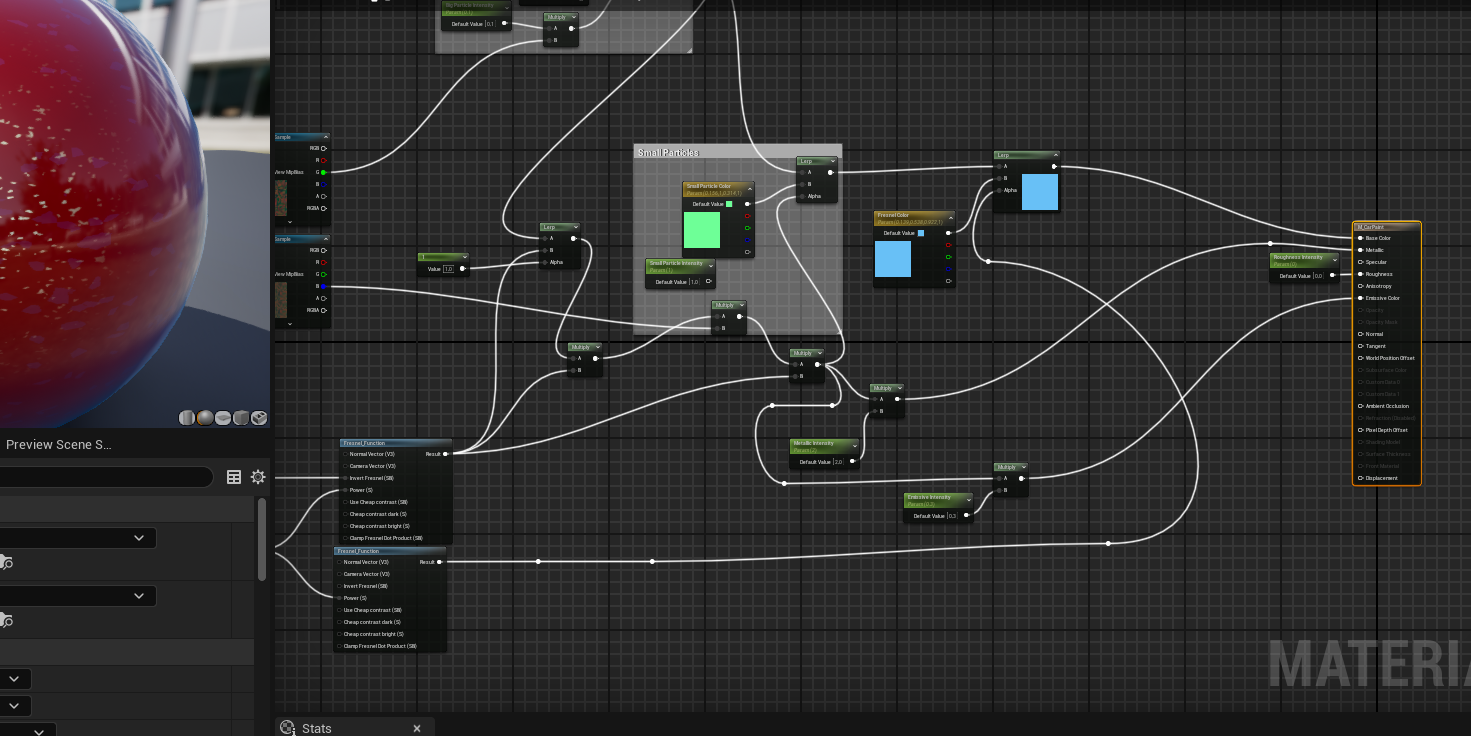Switch preview to sphere mesh
1471x736 pixels.
pos(205,418)
